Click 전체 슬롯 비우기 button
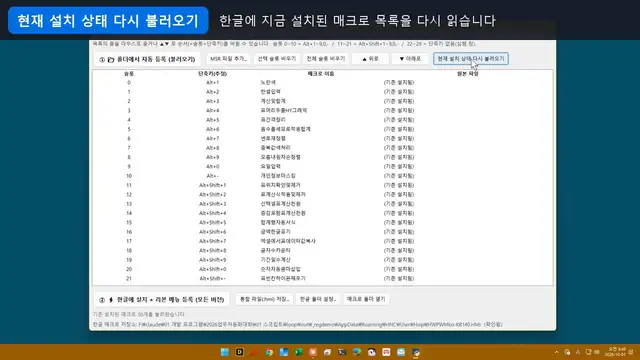Image resolution: width=640 pixels, height=360 pixels. tap(326, 59)
